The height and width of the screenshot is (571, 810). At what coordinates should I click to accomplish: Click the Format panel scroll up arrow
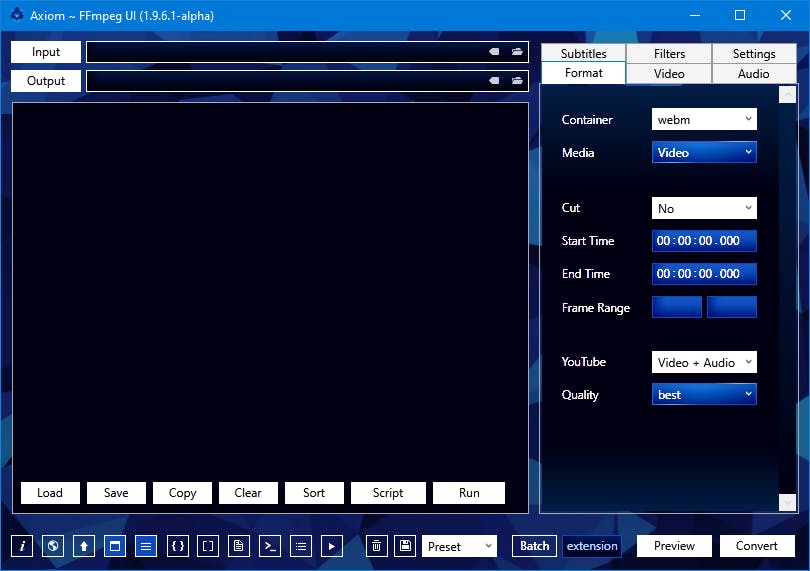[787, 95]
